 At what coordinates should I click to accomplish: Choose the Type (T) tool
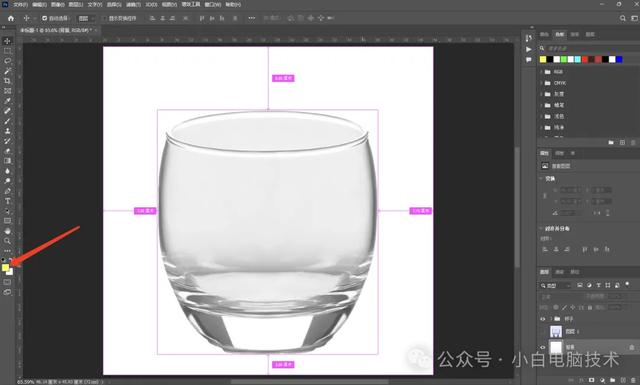(7, 201)
